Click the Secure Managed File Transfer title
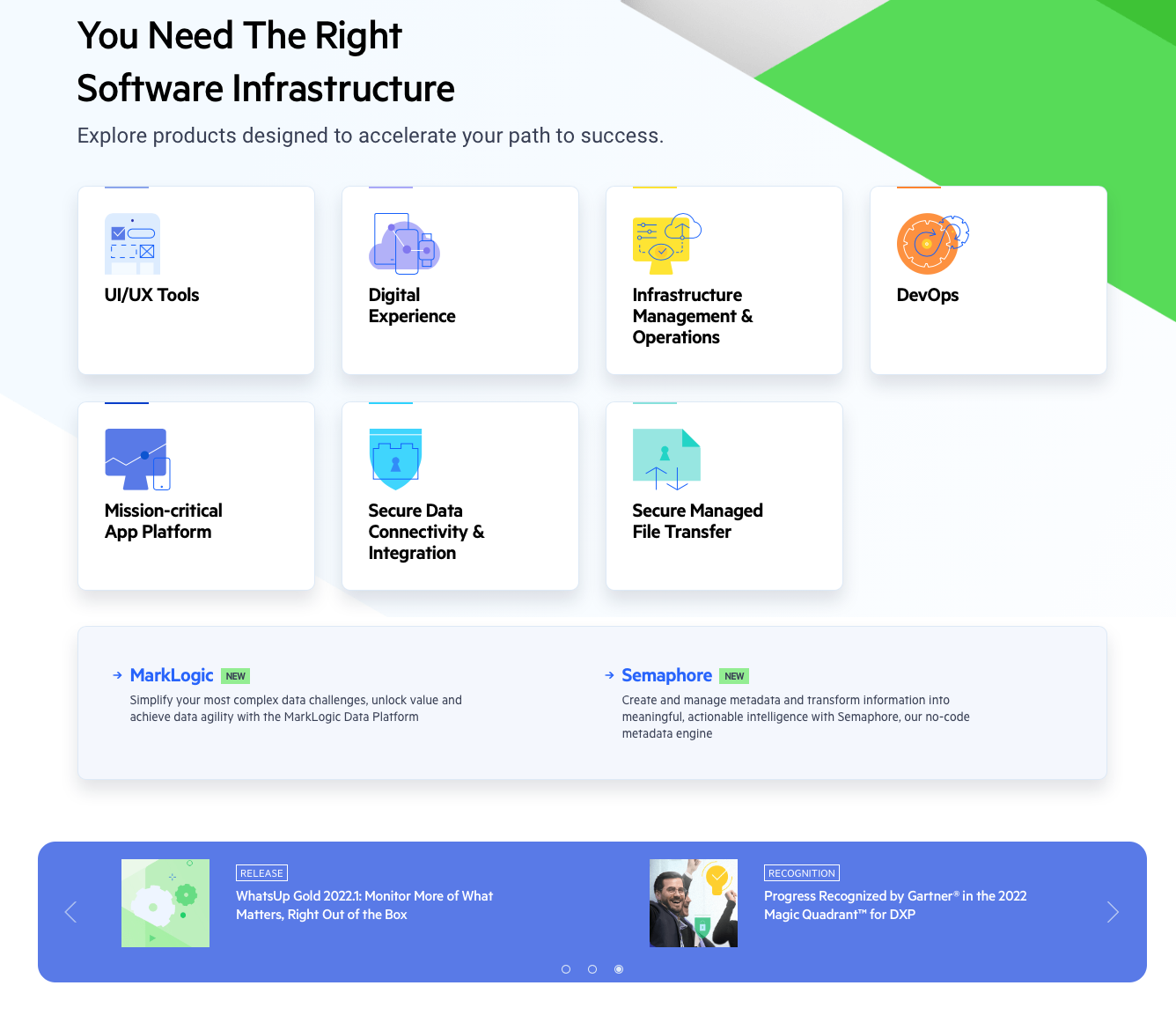Screen dimensions: 1176x1015 [697, 521]
